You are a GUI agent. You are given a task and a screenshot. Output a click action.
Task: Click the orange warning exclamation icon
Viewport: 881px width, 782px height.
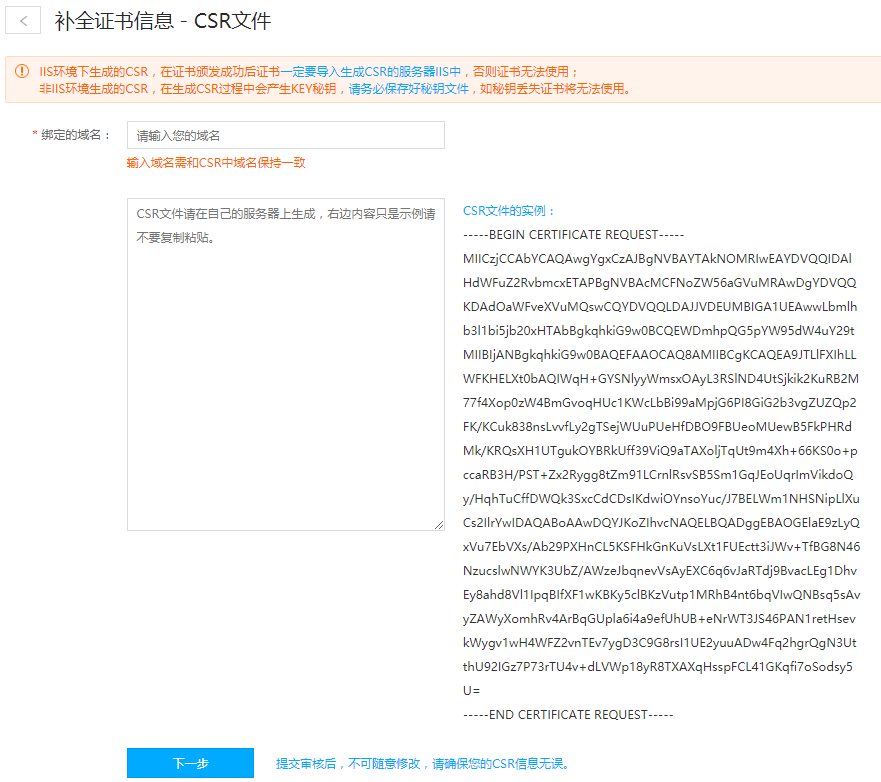point(21,71)
